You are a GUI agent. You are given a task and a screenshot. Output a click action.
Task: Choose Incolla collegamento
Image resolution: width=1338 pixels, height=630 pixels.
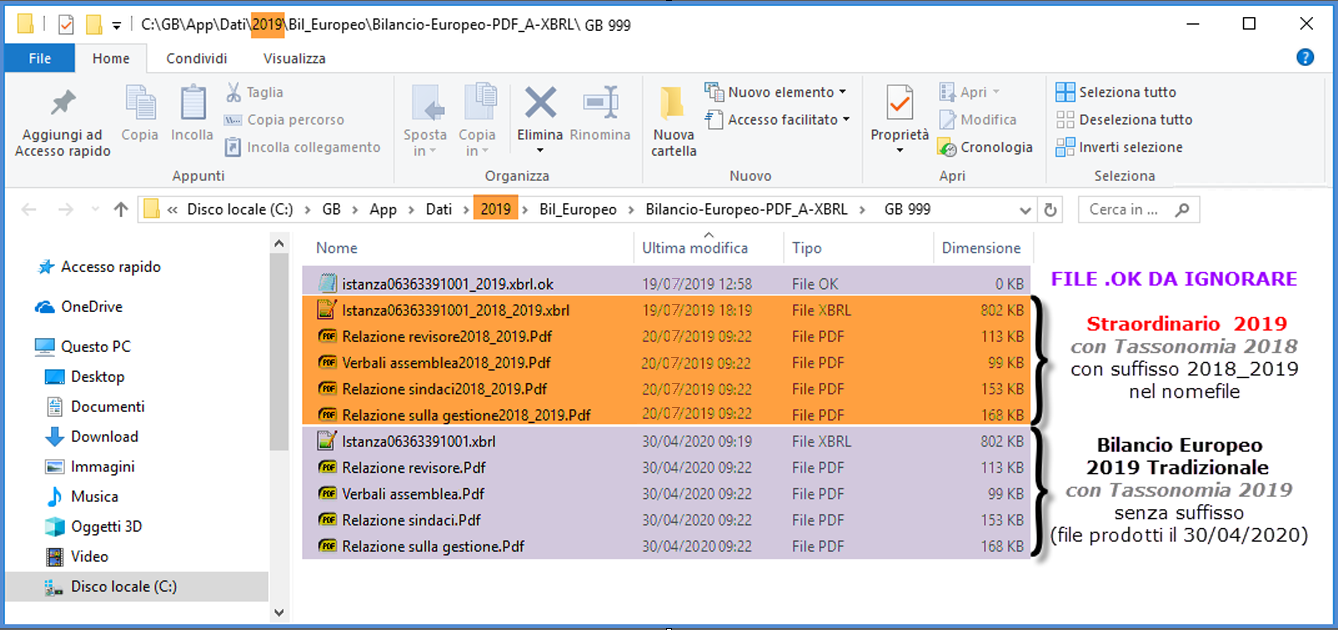[x=302, y=147]
